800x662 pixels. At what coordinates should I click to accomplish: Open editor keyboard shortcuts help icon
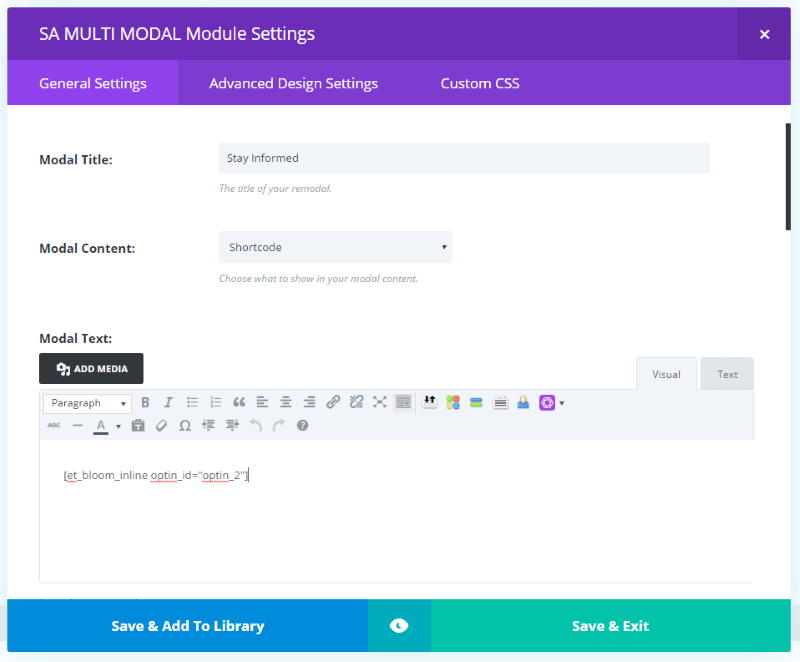click(302, 425)
